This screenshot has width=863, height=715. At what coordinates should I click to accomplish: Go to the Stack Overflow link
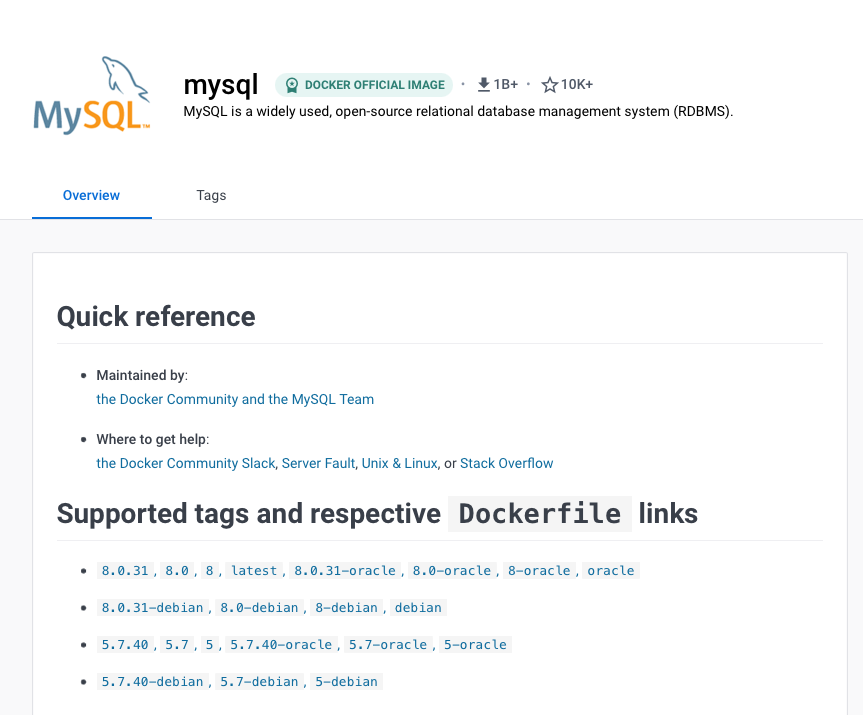point(506,463)
